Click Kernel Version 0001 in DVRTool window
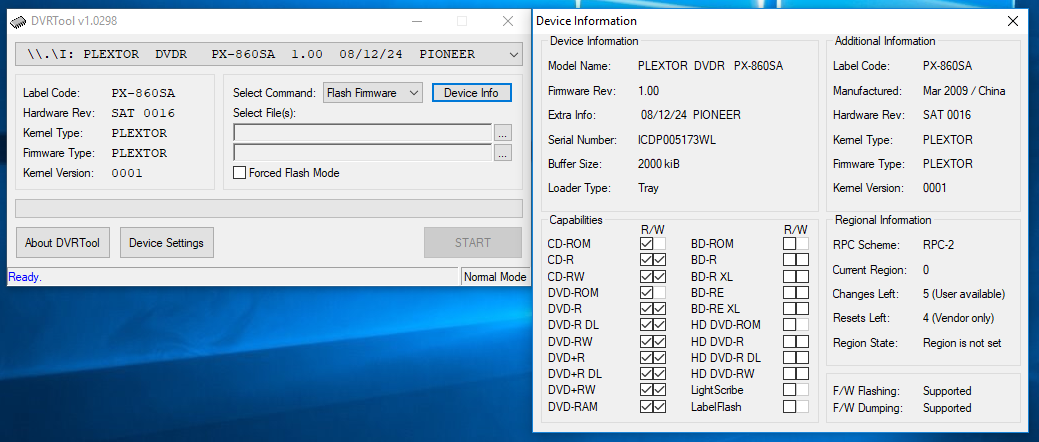The width and height of the screenshot is (1039, 442). click(127, 173)
